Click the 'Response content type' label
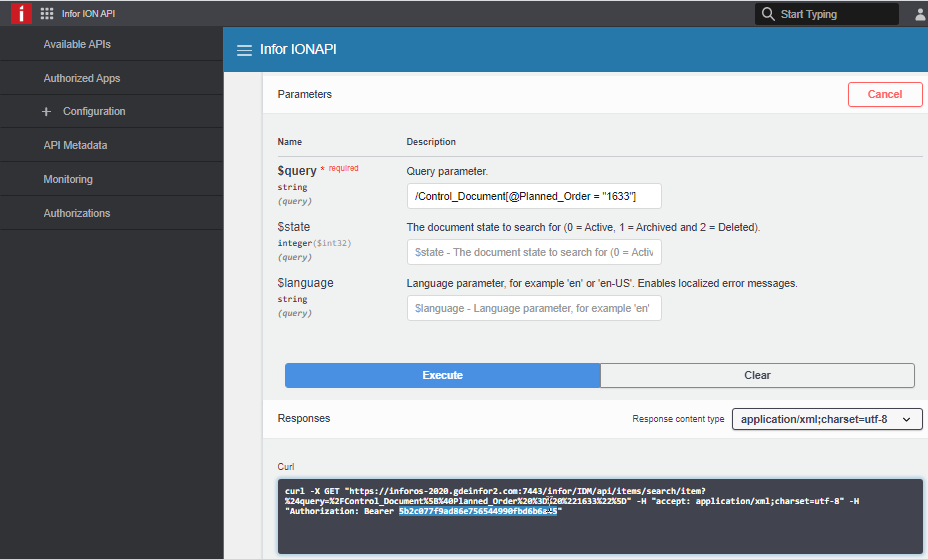This screenshot has height=559, width=928. [678, 419]
